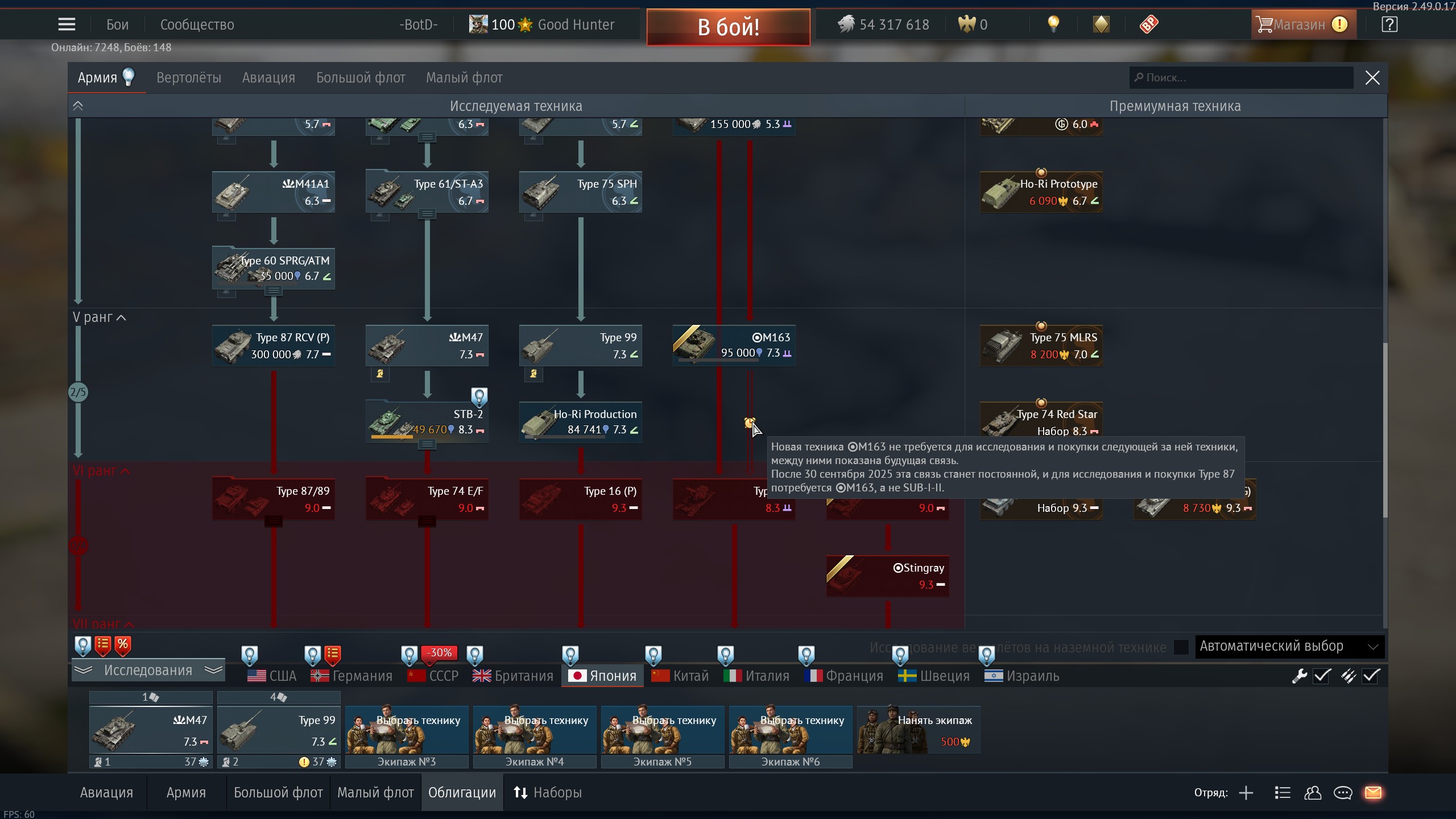Open the main hamburger menu

pyautogui.click(x=67, y=24)
